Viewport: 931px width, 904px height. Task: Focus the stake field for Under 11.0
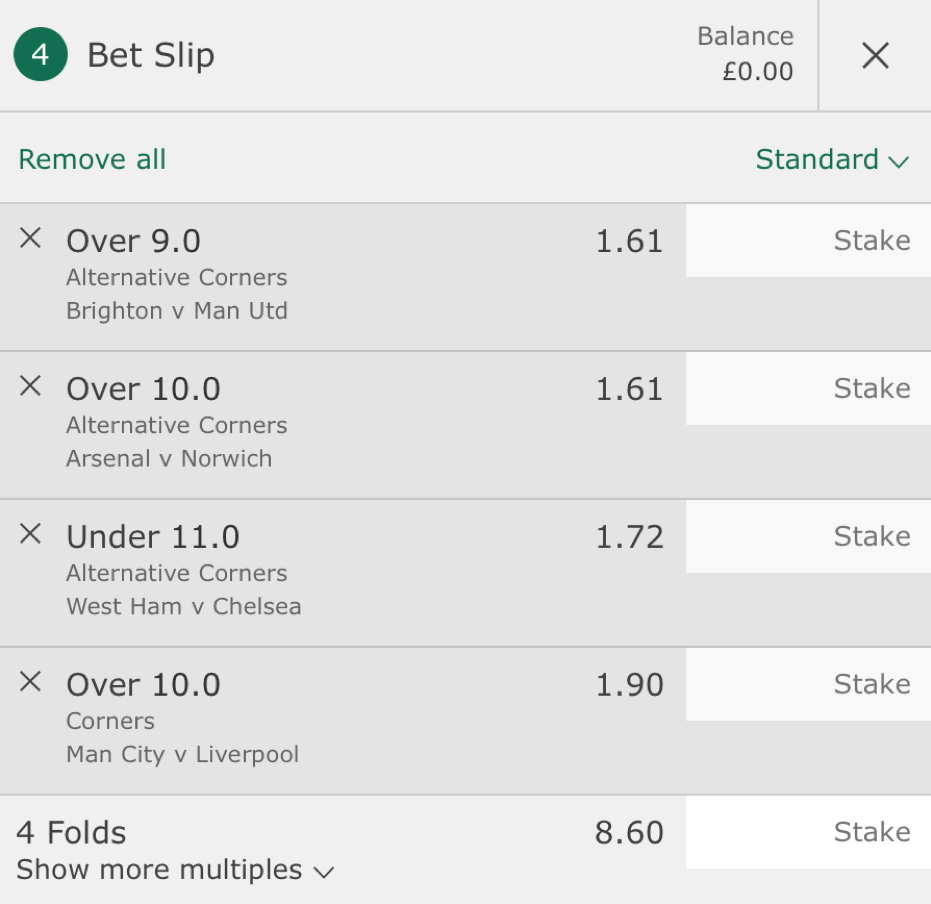808,536
